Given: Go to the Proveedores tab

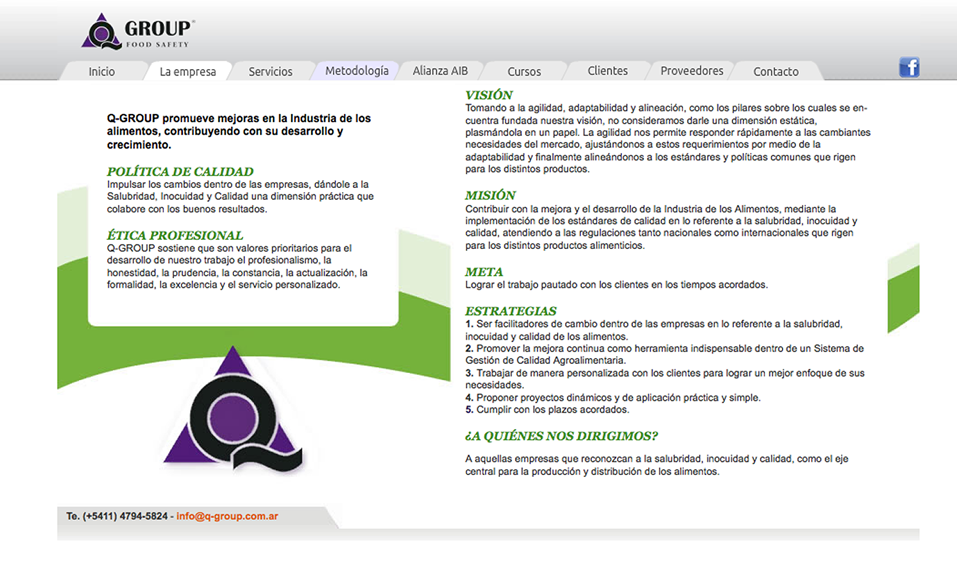Looking at the screenshot, I should click(x=692, y=71).
